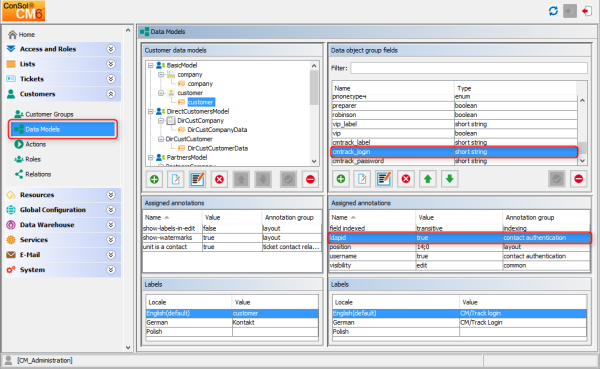This screenshot has height=369, width=600.
Task: Click the group fields table scrollbar down arrow
Action: [582, 161]
